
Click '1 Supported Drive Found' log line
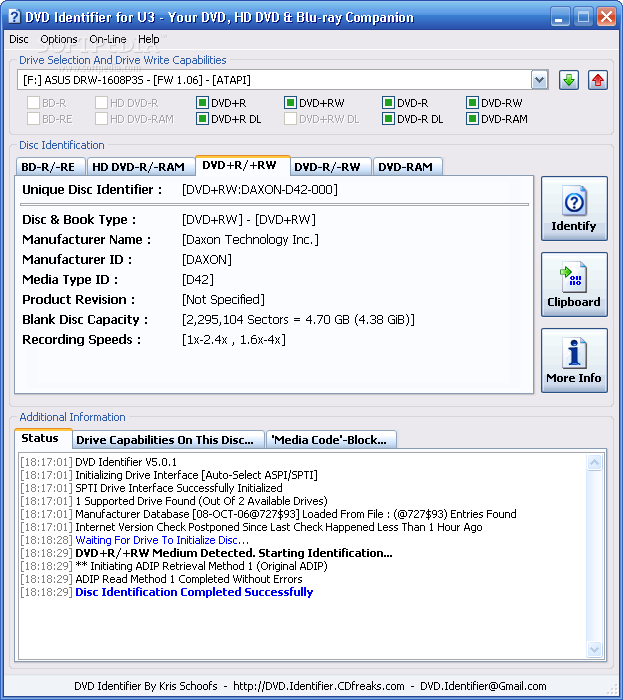[x=201, y=501]
